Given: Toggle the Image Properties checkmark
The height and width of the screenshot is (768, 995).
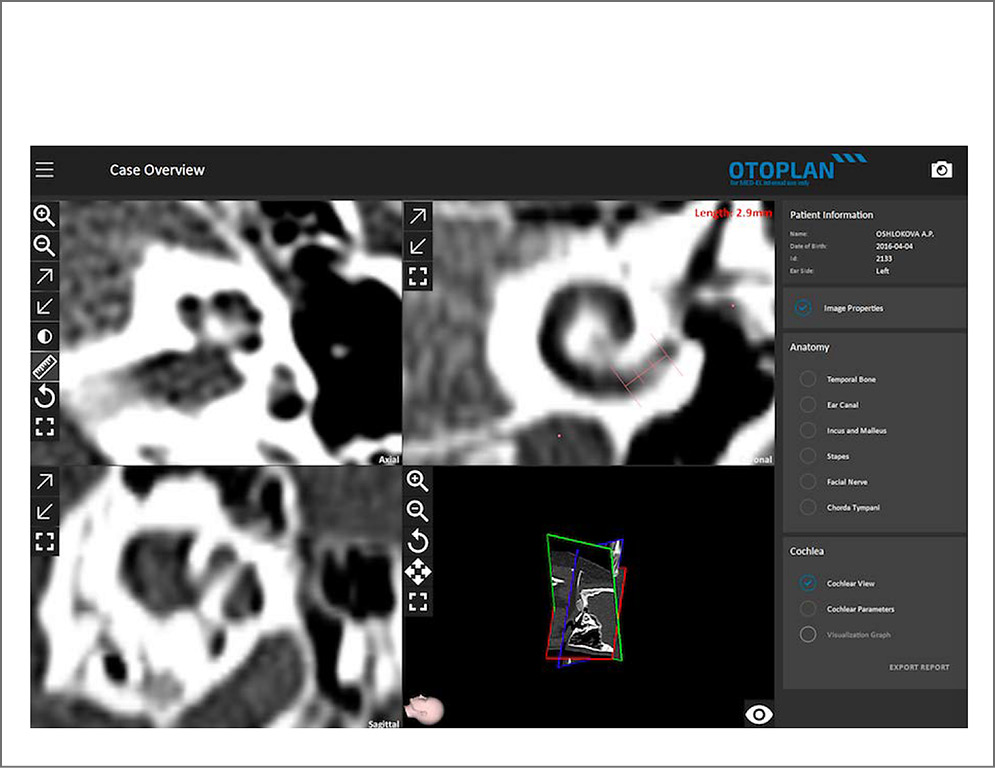Looking at the screenshot, I should pos(803,308).
